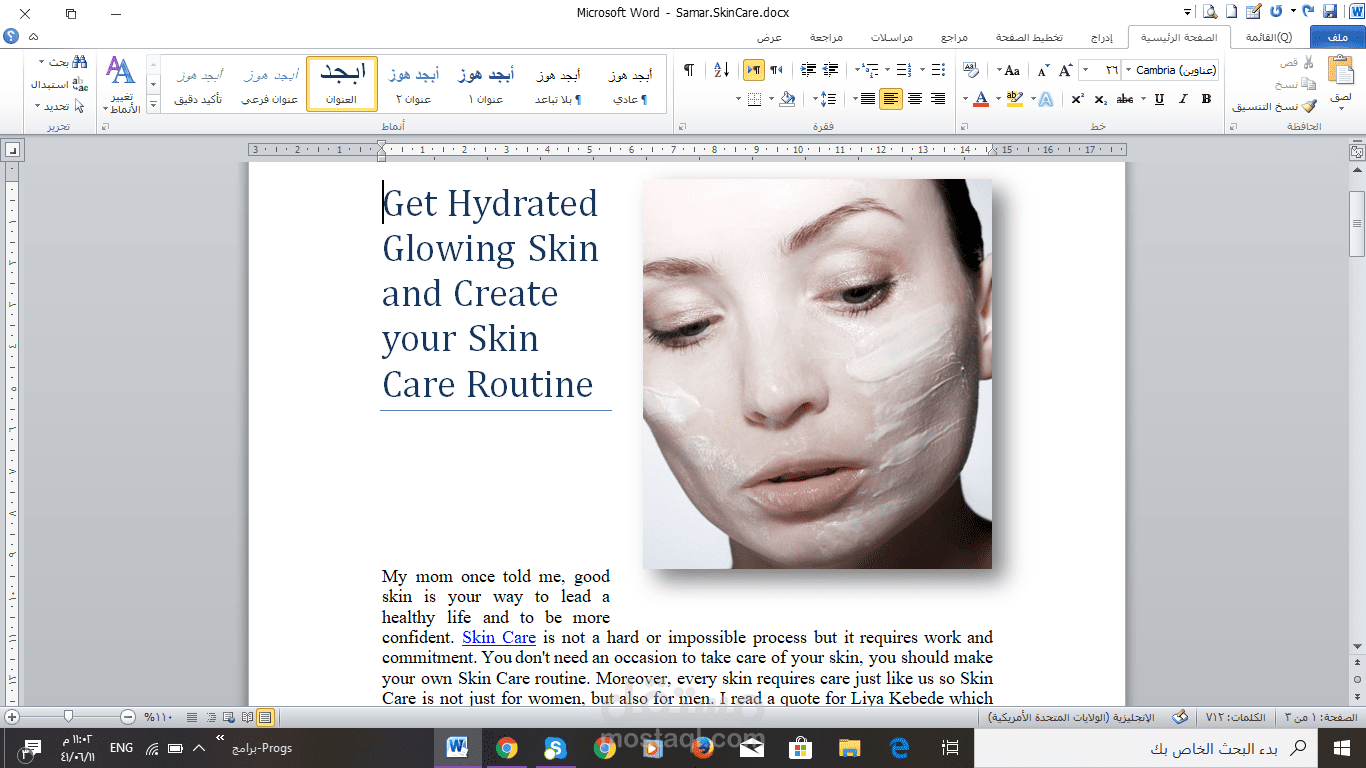Open the Cambria font name dropdown

pos(1129,70)
